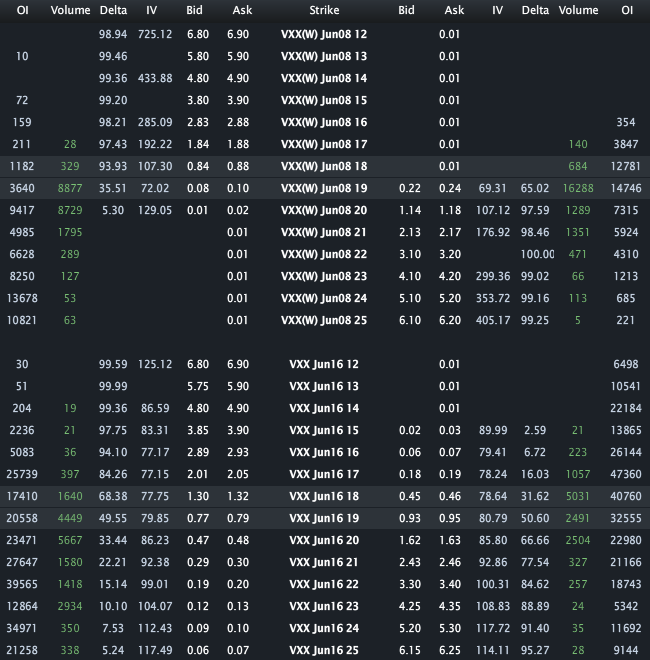Click the right-side Volume column header
Screen dimensions: 650x660
[x=578, y=10]
